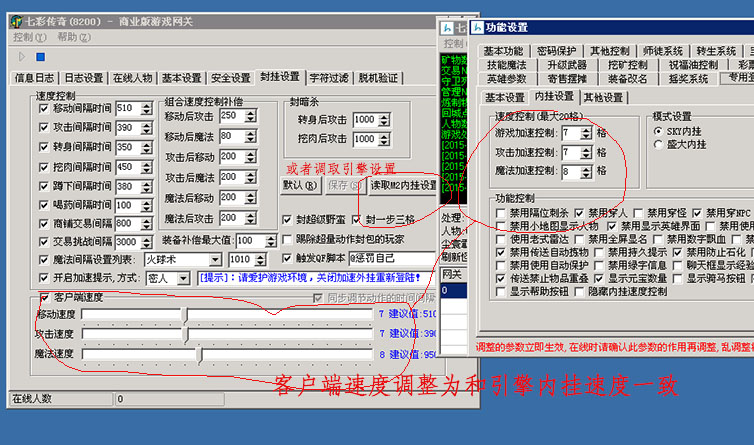Click the 默认 button

(299, 185)
